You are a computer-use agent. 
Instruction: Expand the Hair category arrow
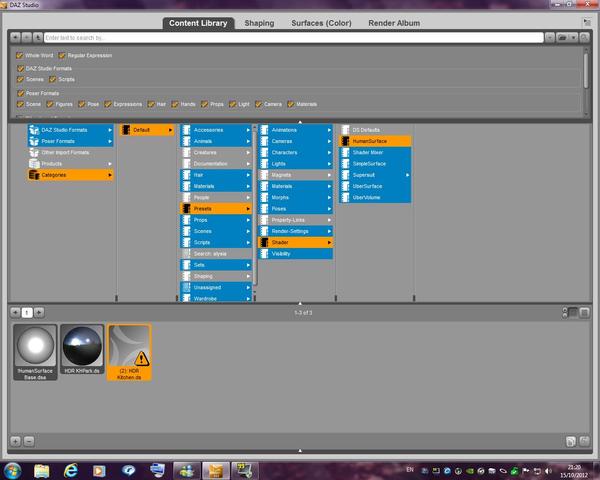point(248,175)
